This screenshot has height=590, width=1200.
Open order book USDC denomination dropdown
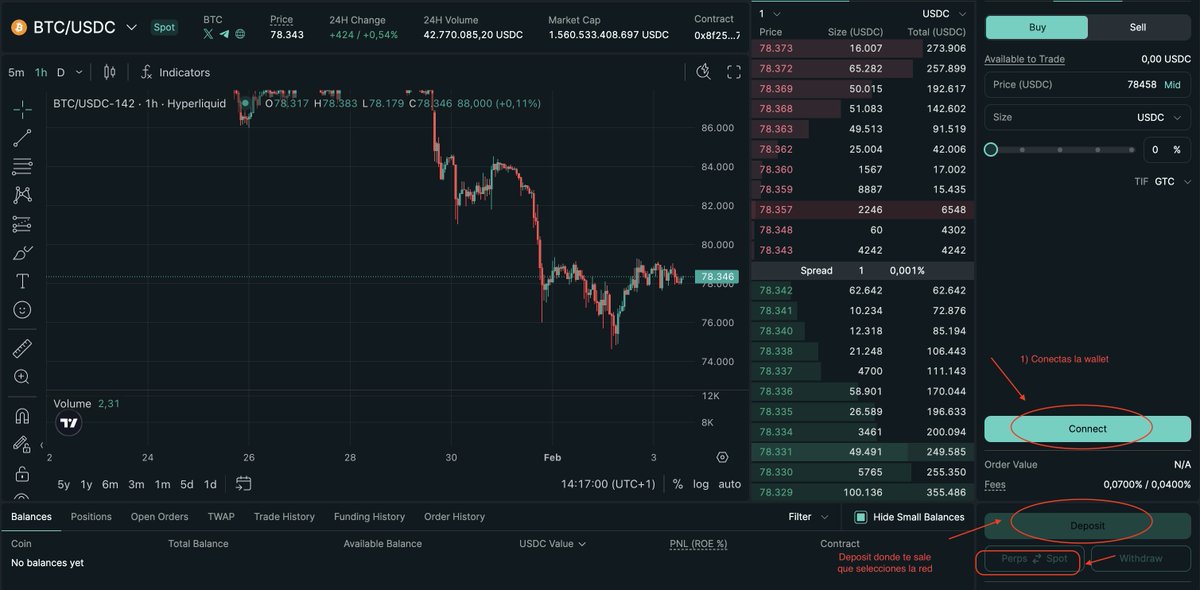coord(944,14)
